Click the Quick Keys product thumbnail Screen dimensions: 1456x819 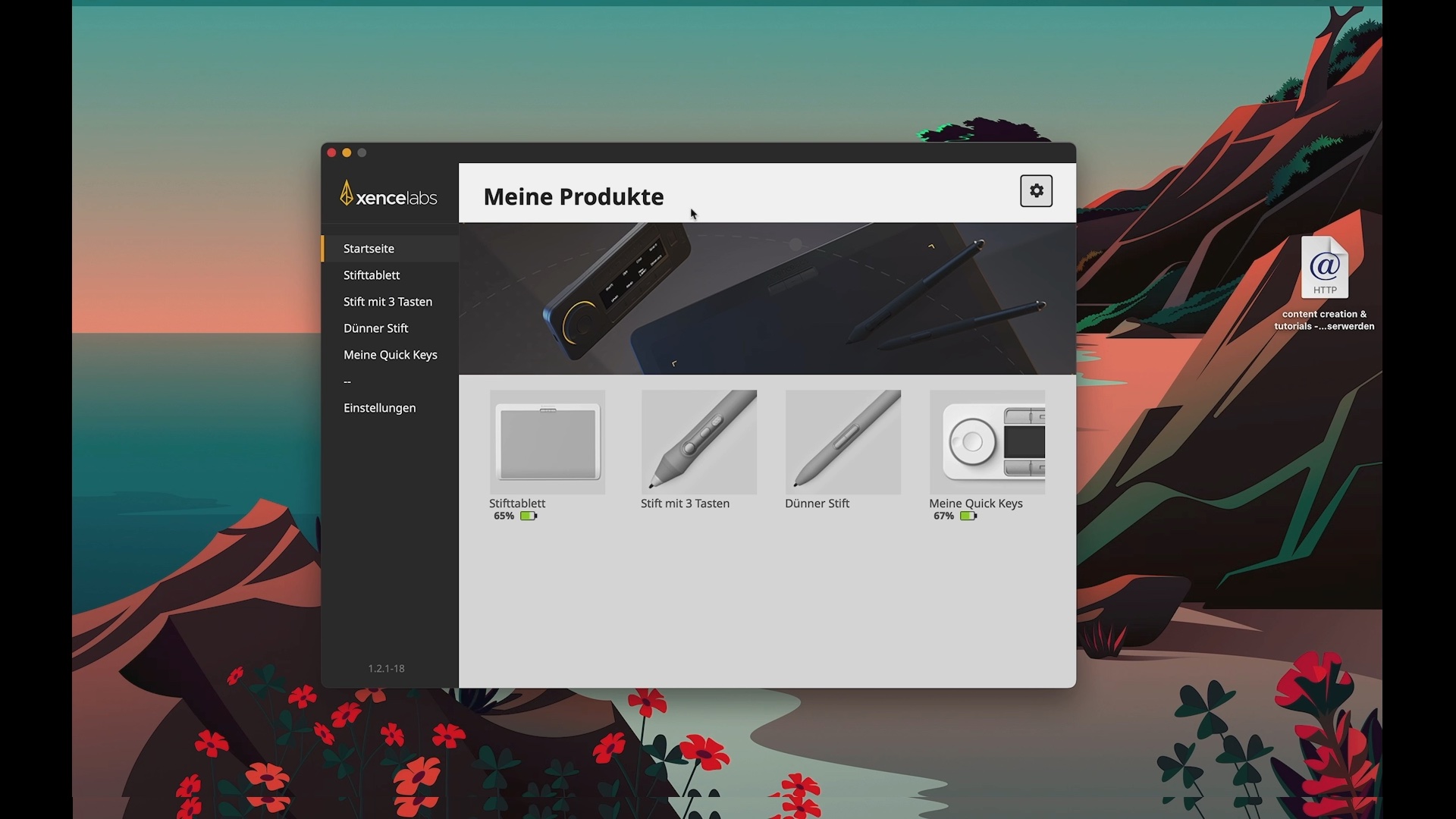click(987, 442)
